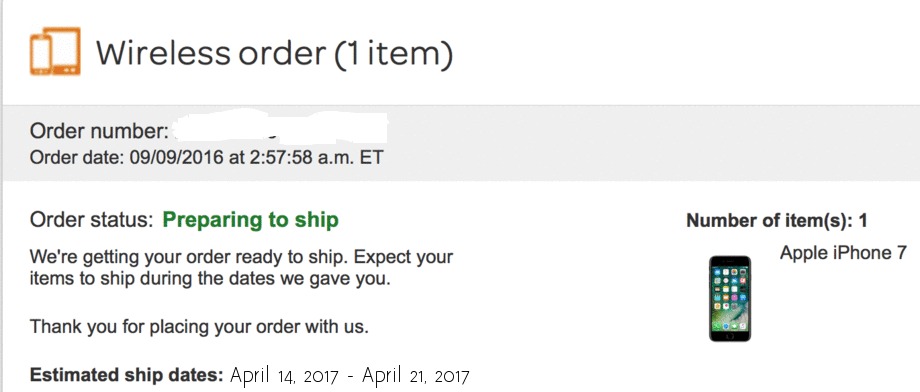Click the 'April 14, 2017 - April 21, 2017' date range
Screen dimensions: 920x392
[x=350, y=375]
